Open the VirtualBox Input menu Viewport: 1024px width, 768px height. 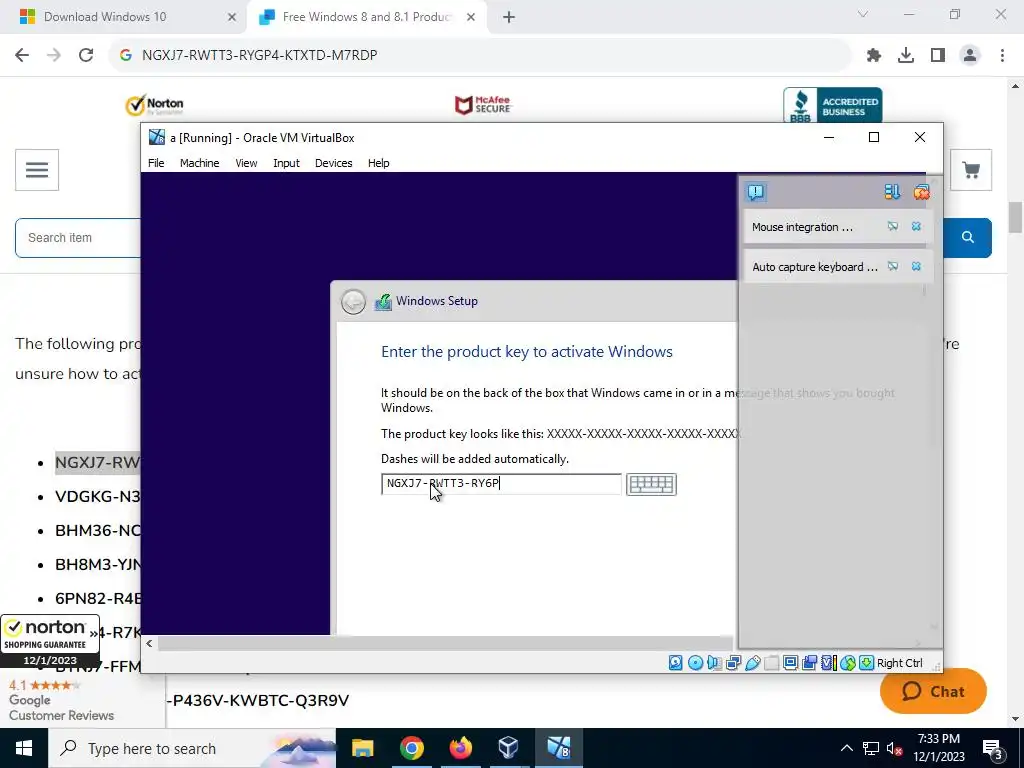click(x=286, y=163)
